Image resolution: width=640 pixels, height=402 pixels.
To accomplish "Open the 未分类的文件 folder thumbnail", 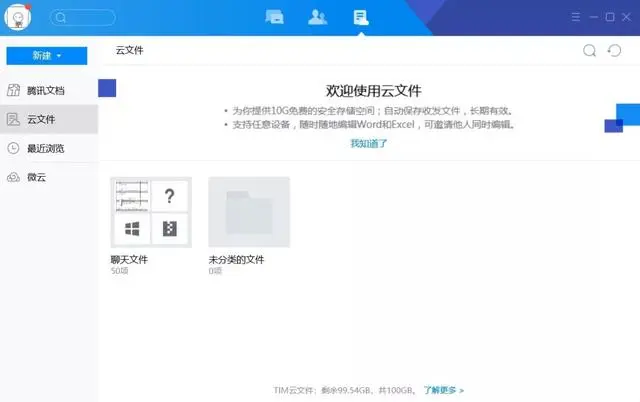I will pyautogui.click(x=249, y=212).
